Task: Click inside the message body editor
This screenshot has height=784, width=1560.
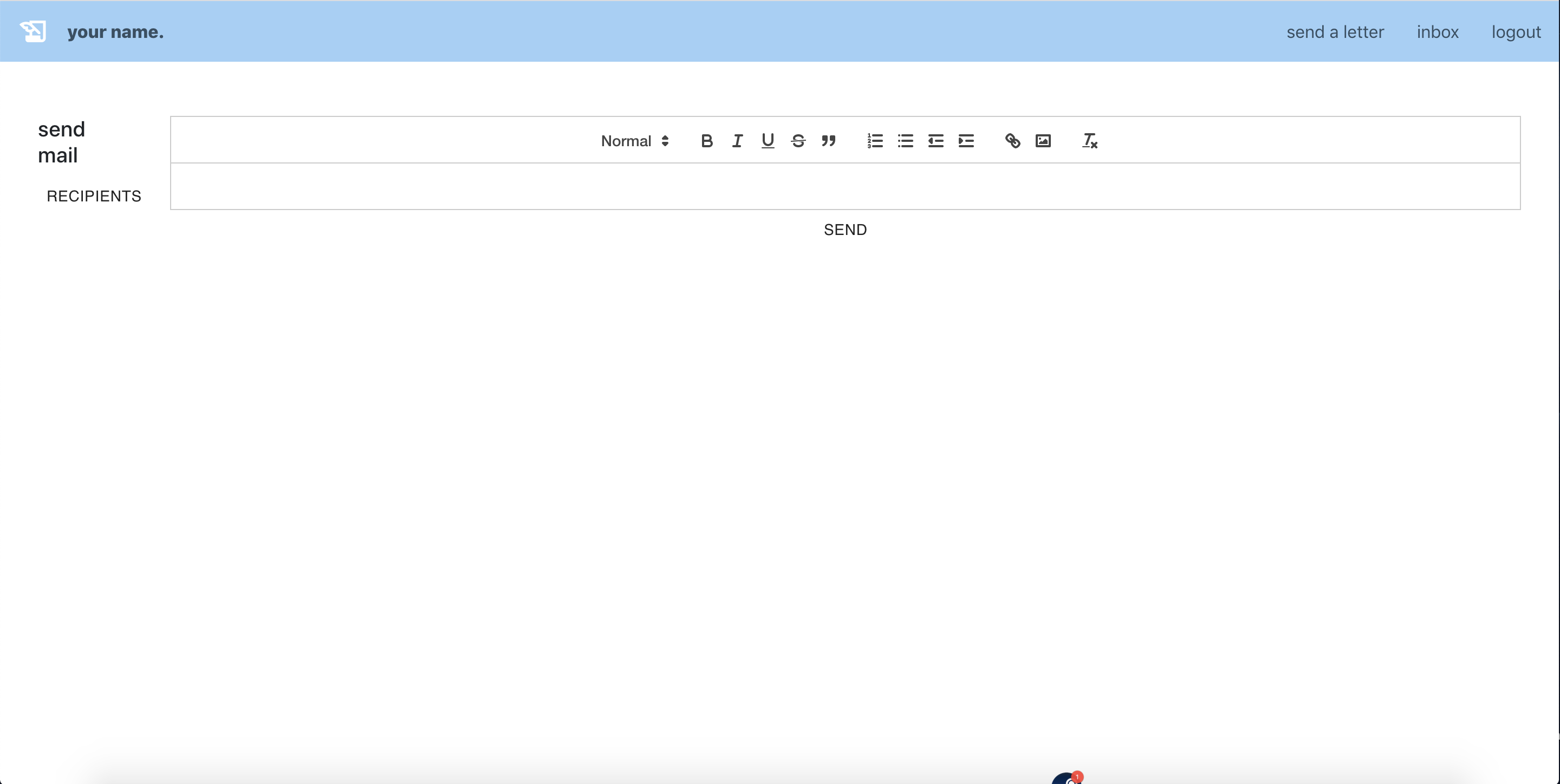Action: (845, 186)
